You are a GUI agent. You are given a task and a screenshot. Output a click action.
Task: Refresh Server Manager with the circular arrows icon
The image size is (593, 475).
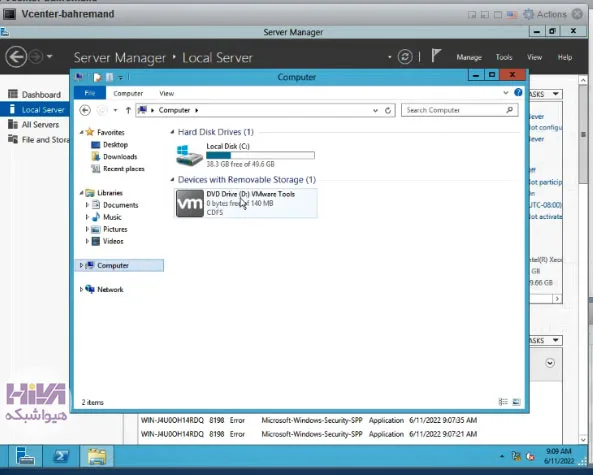coord(405,57)
